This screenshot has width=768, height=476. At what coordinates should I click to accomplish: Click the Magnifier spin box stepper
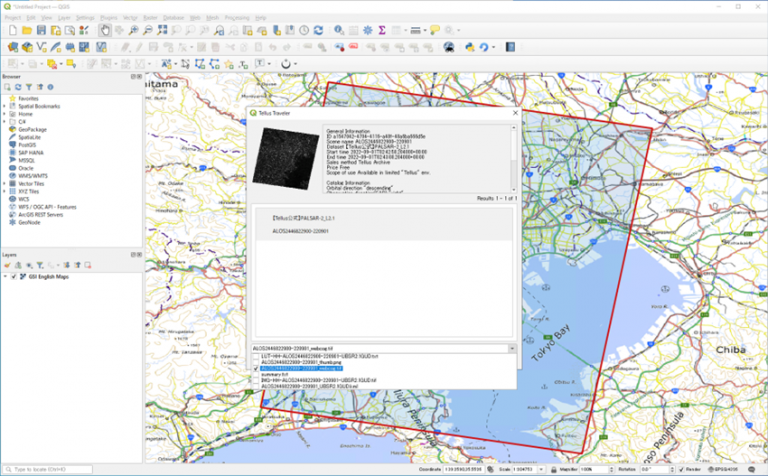(611, 470)
